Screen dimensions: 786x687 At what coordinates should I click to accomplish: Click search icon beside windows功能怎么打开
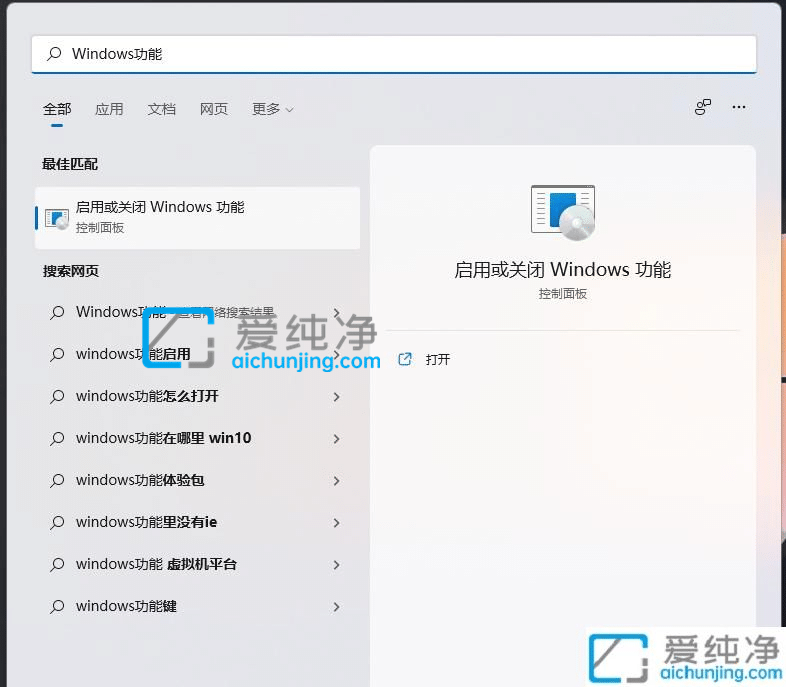[57, 397]
